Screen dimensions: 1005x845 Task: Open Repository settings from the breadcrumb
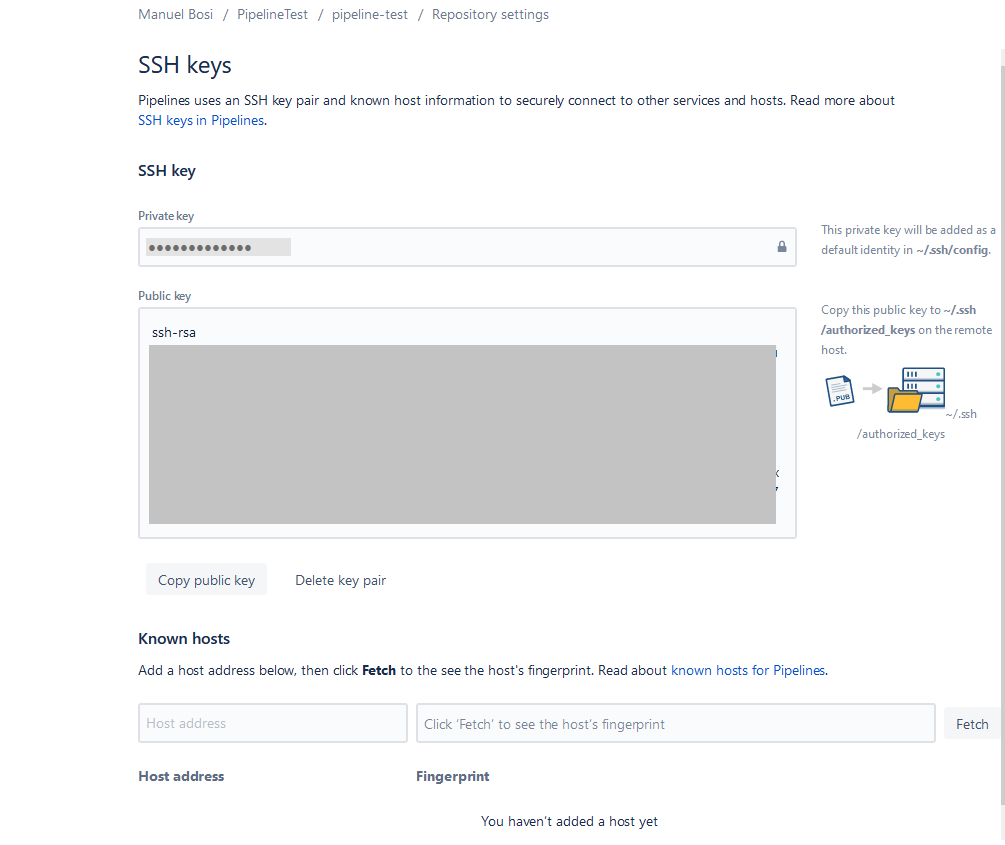tap(490, 14)
